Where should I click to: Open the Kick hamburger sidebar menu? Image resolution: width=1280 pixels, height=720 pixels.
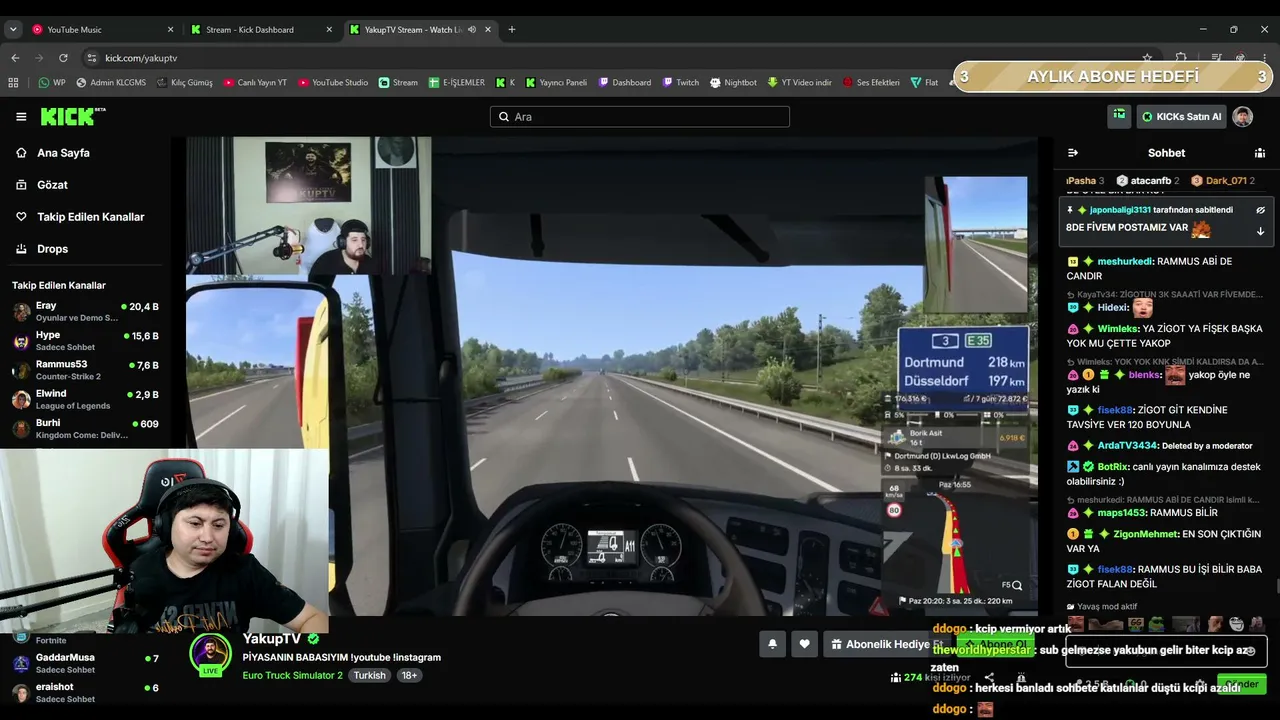pos(21,117)
